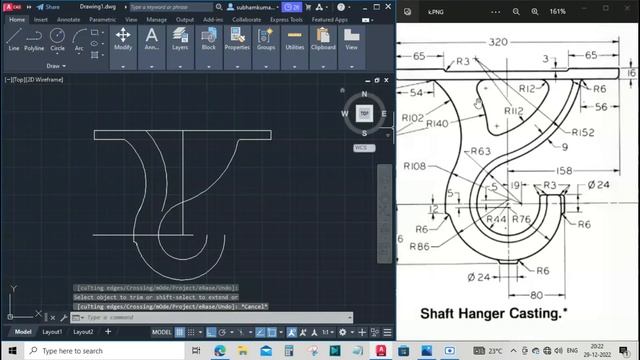Select the Arc tool
640x360 pixels.
79,40
